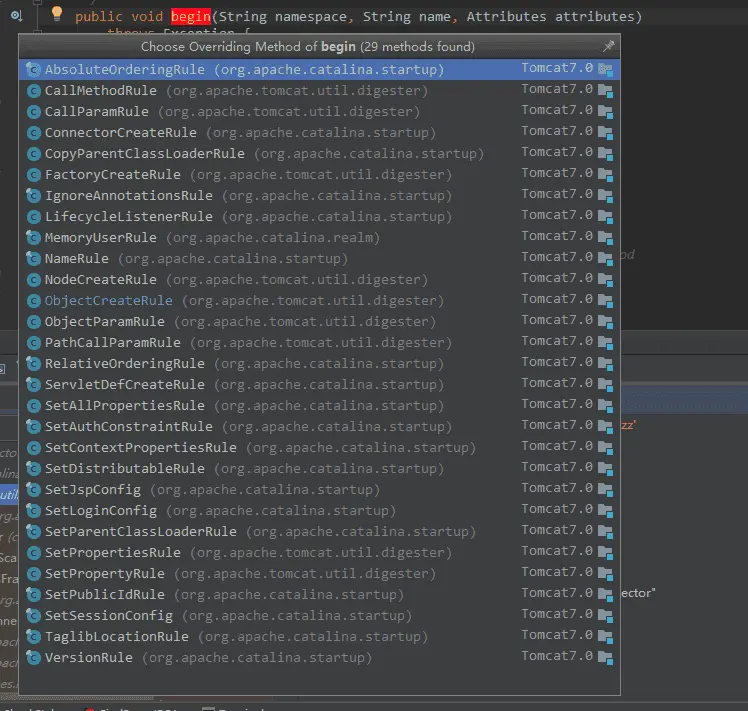The image size is (748, 711).
Task: Click module folder icon on MemoryUserRule row
Action: (x=605, y=238)
